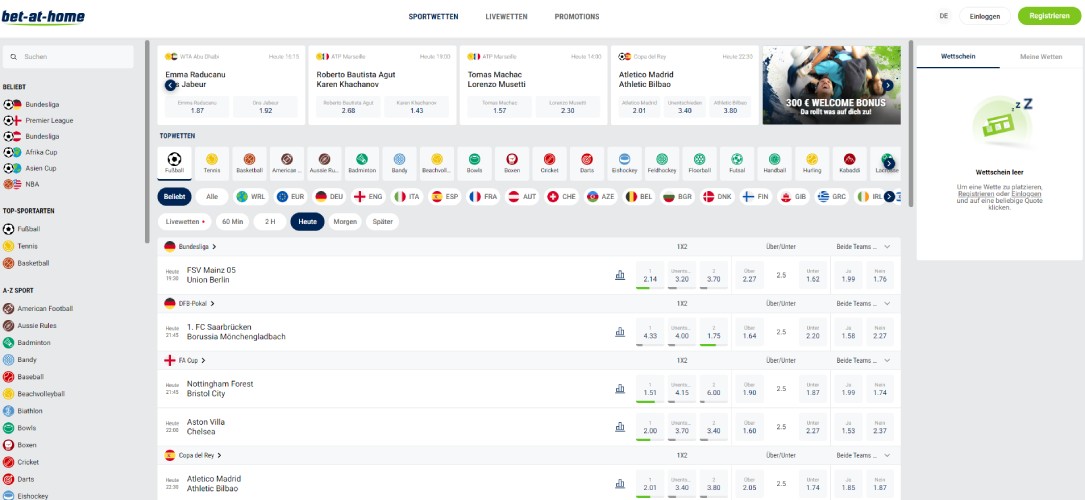Show the Wettschein tab
The height and width of the screenshot is (500, 1085).
(x=958, y=57)
